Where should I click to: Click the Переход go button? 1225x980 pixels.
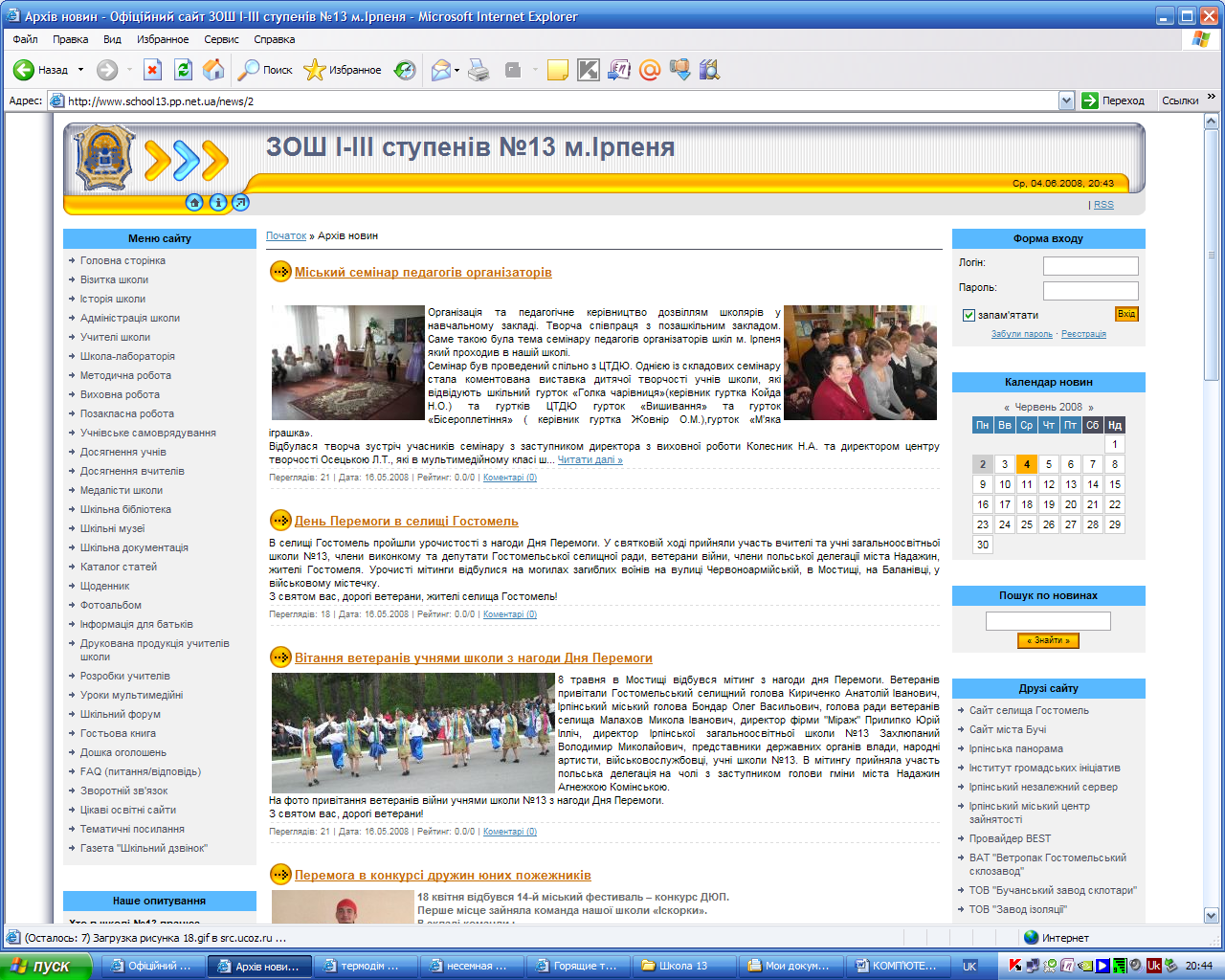click(1113, 100)
